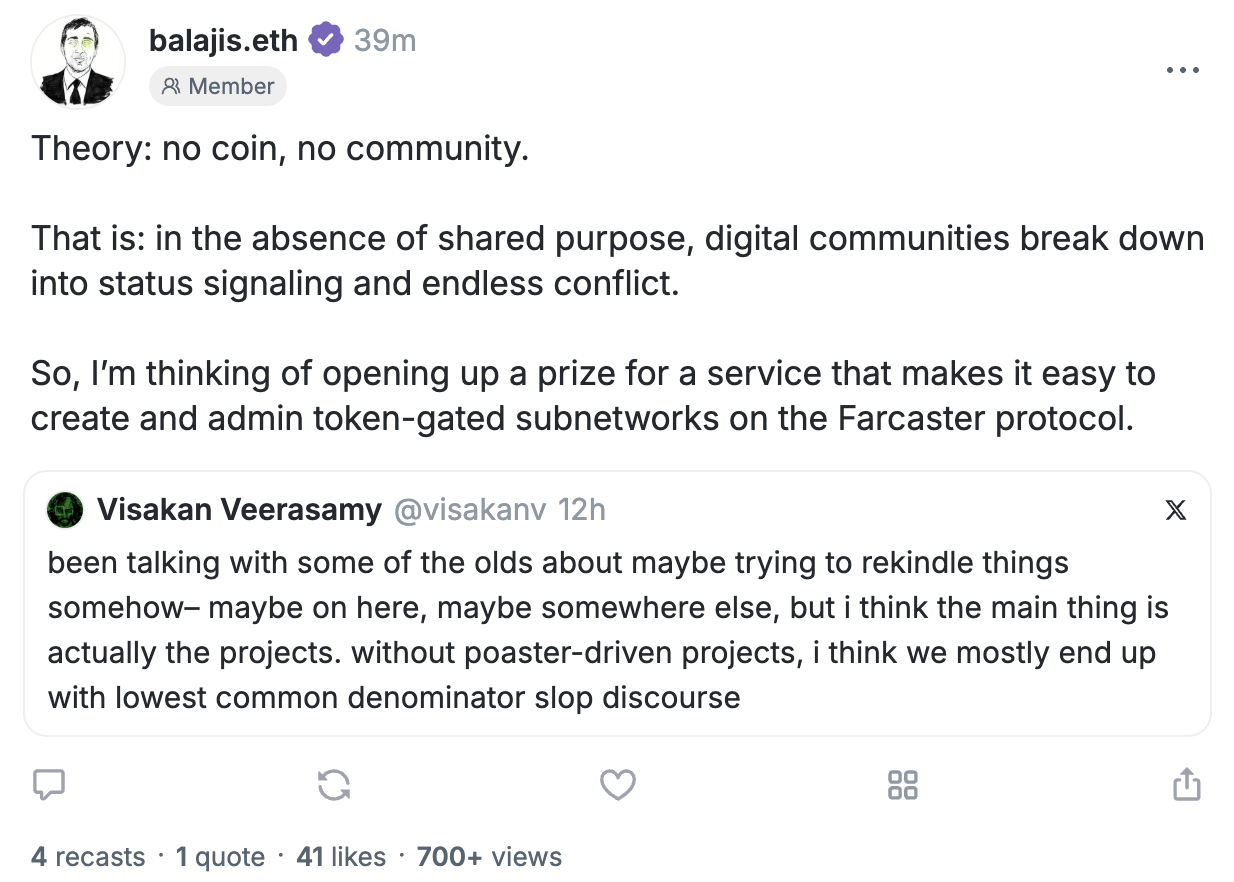Open the Visakan Veerasamy name link
Screen dimensions: 1234x882
(239, 510)
